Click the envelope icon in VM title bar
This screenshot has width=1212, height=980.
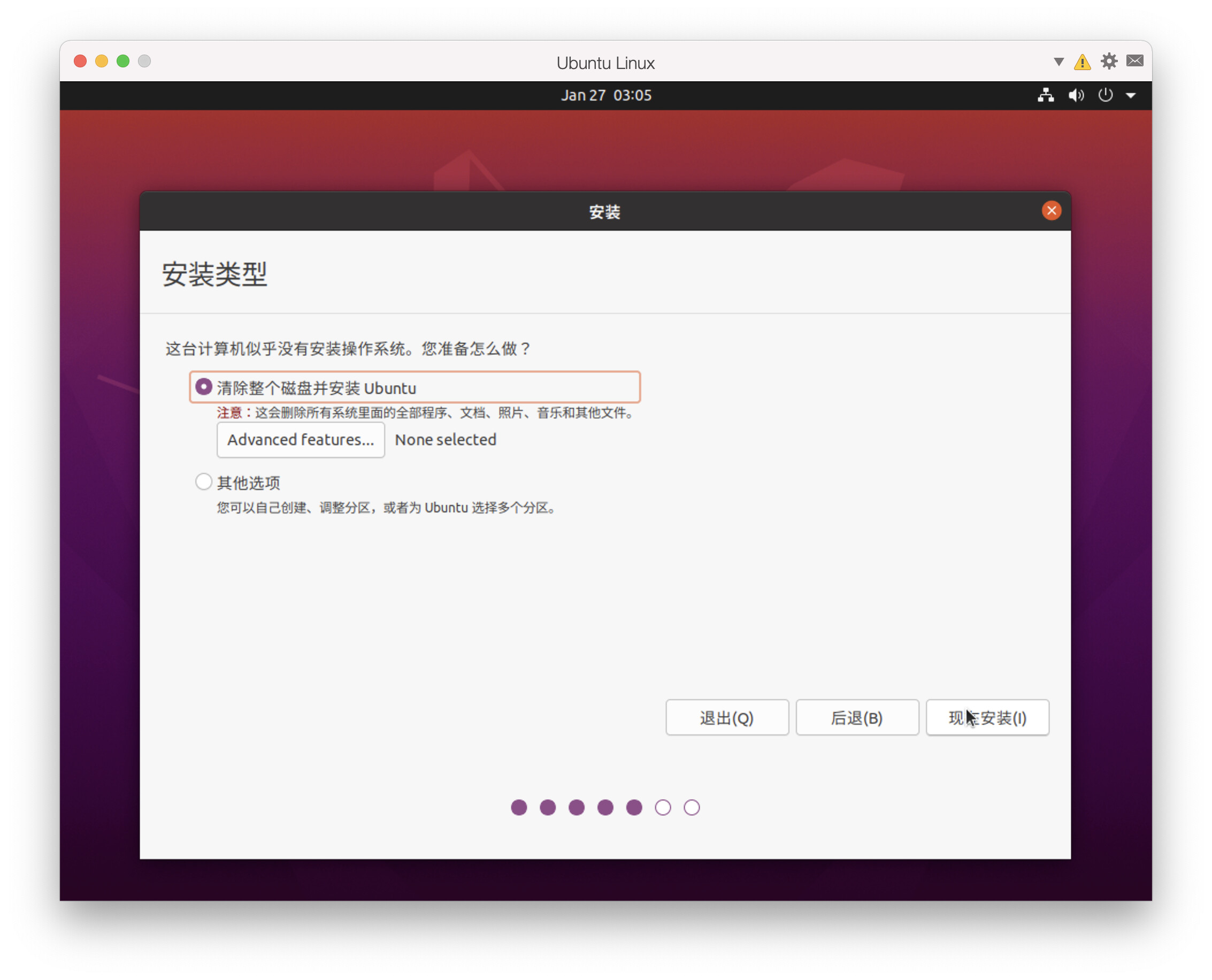coord(1134,61)
